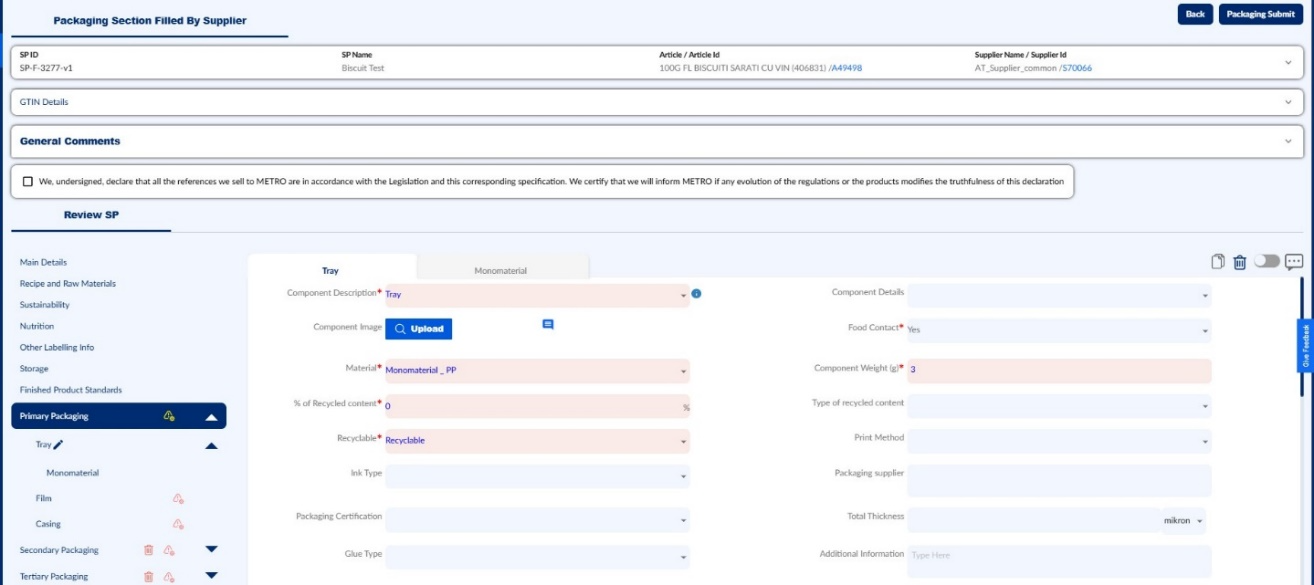Tick the METRO declaration checkbox

[28, 182]
